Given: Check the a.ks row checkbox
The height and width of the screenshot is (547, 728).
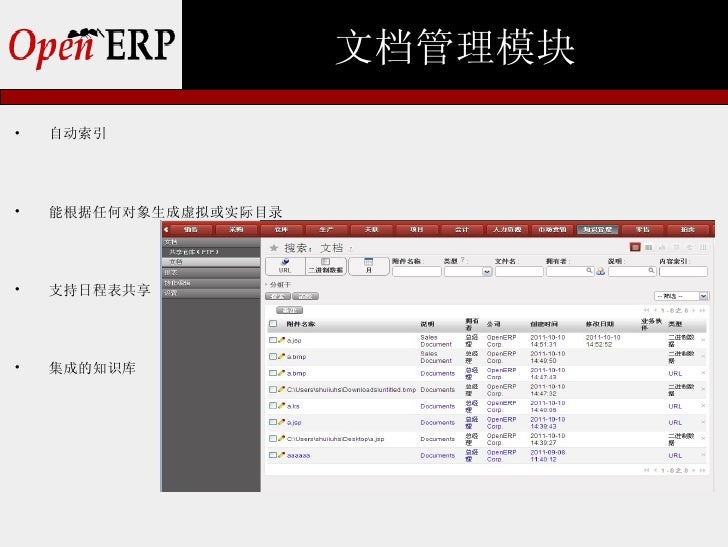Looking at the screenshot, I should [273, 405].
